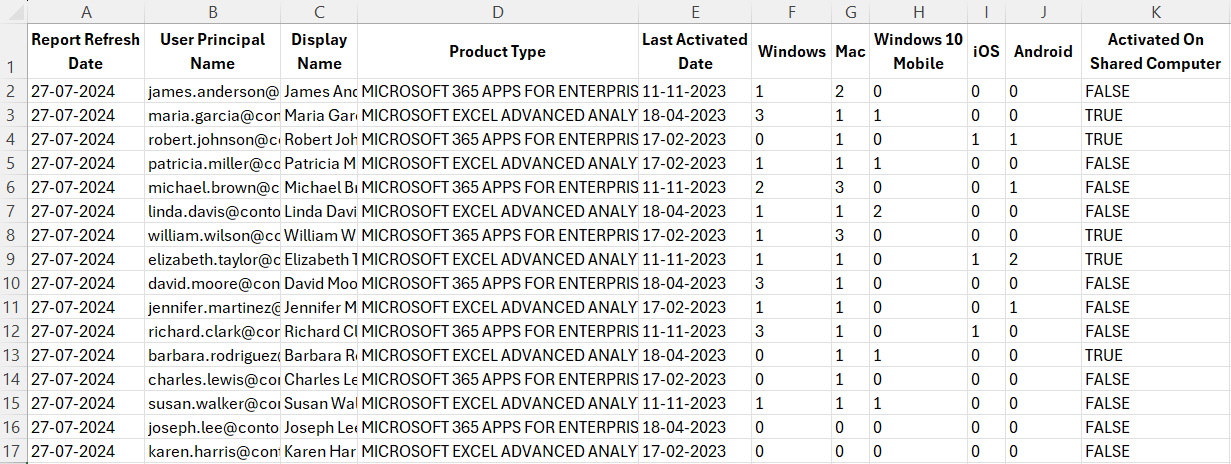Select cell with susan.walker@ email

[212, 403]
